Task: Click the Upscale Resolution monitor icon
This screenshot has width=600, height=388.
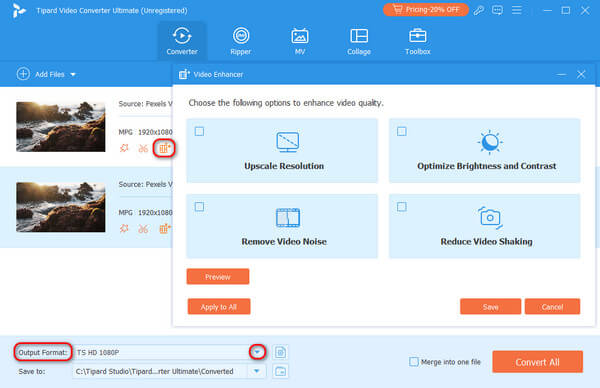Action: pos(287,142)
